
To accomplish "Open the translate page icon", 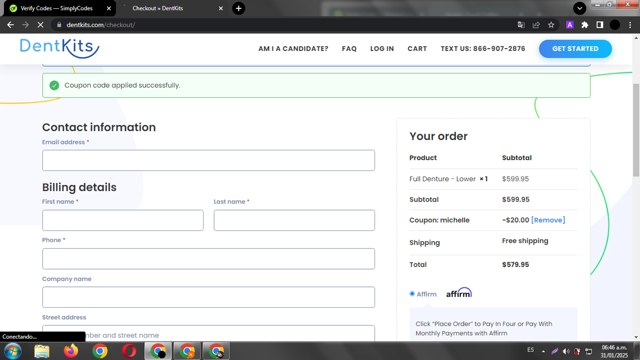I will click(521, 25).
